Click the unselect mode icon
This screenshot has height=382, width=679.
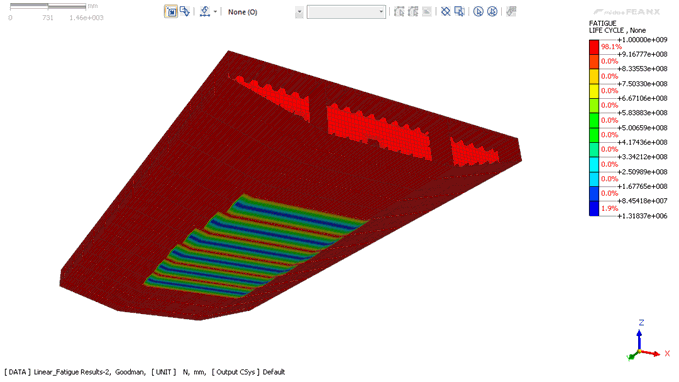(185, 11)
